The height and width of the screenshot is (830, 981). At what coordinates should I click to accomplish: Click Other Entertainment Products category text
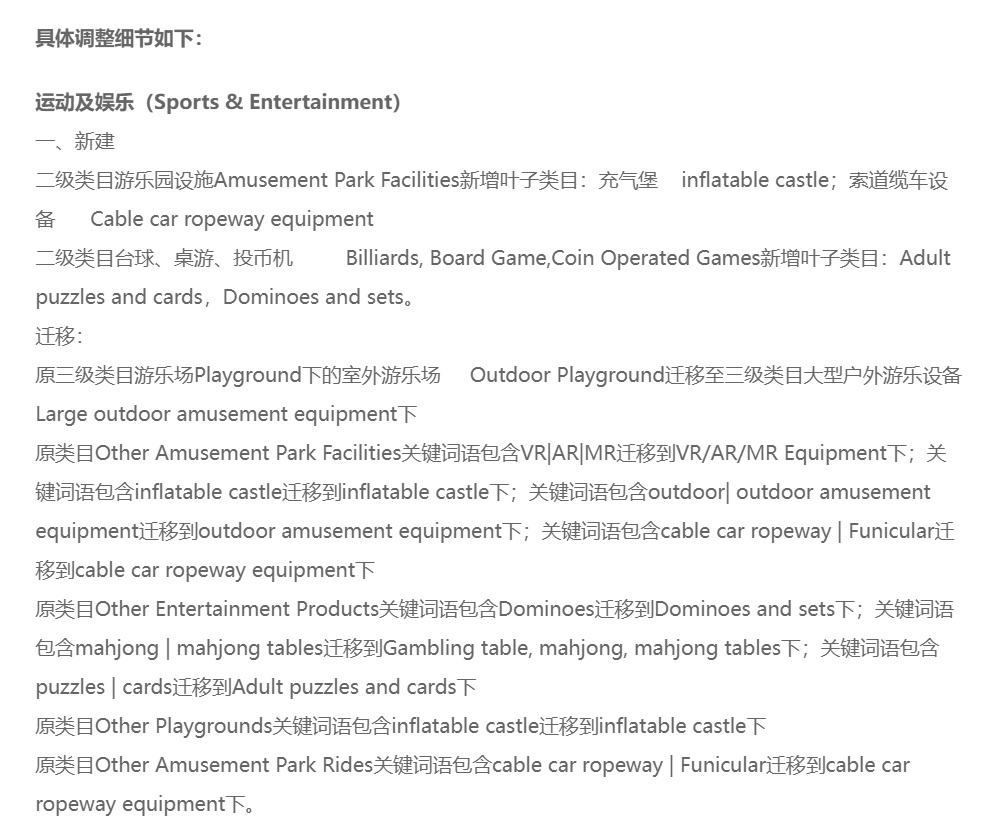[236, 609]
